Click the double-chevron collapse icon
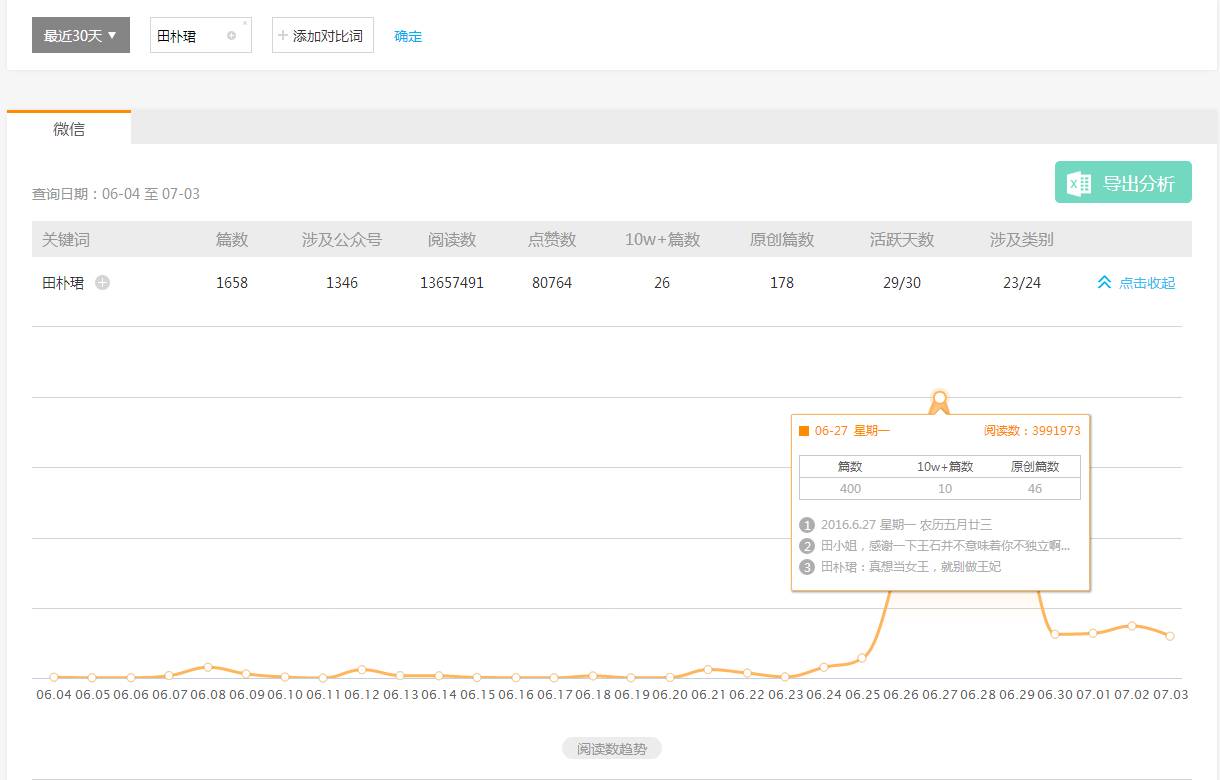This screenshot has height=780, width=1220. [x=1104, y=283]
